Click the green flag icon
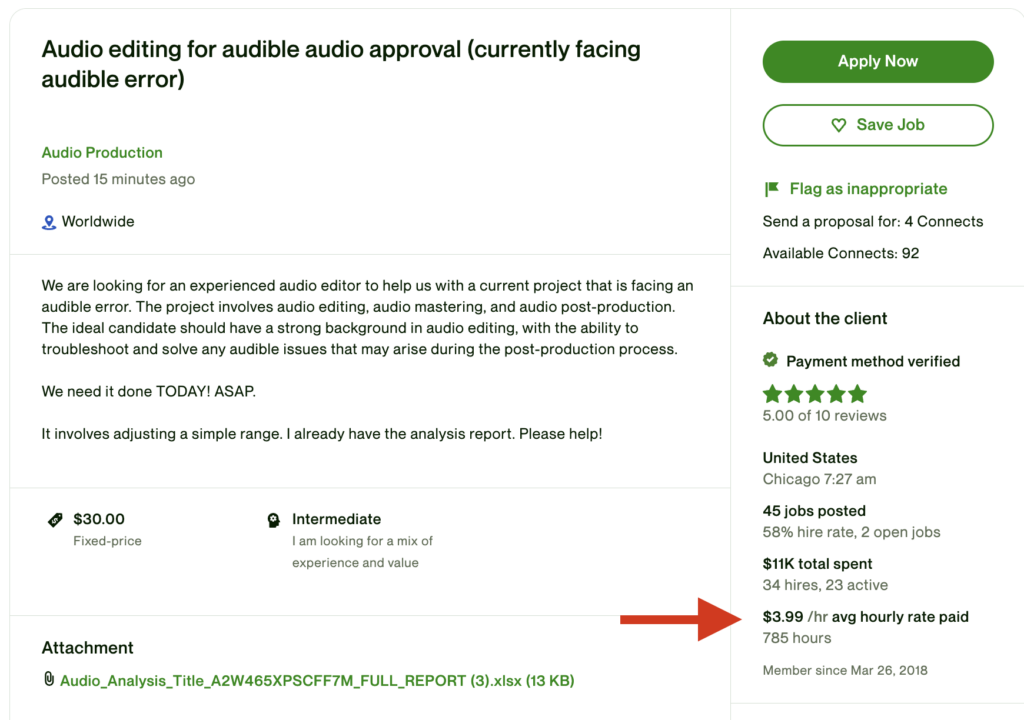Screen dimensions: 1024x720 point(771,189)
